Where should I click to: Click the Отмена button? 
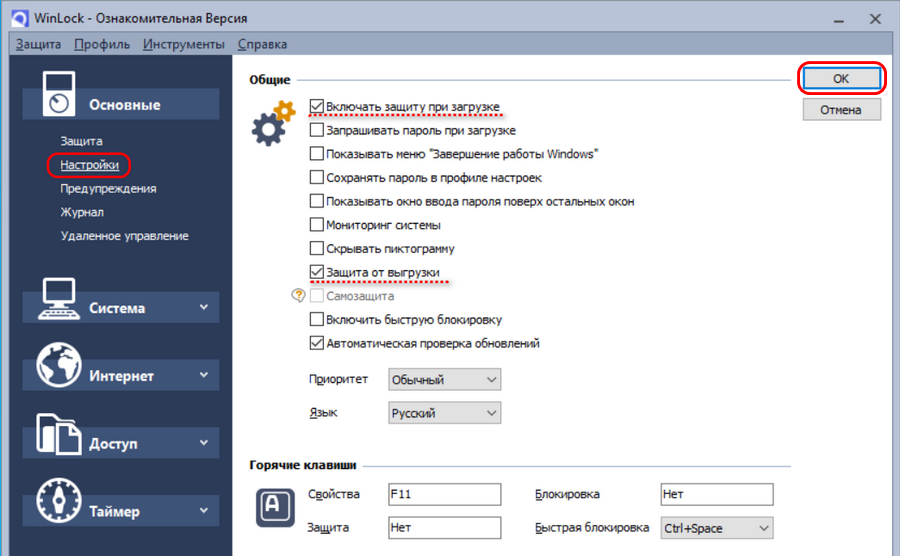(x=841, y=110)
